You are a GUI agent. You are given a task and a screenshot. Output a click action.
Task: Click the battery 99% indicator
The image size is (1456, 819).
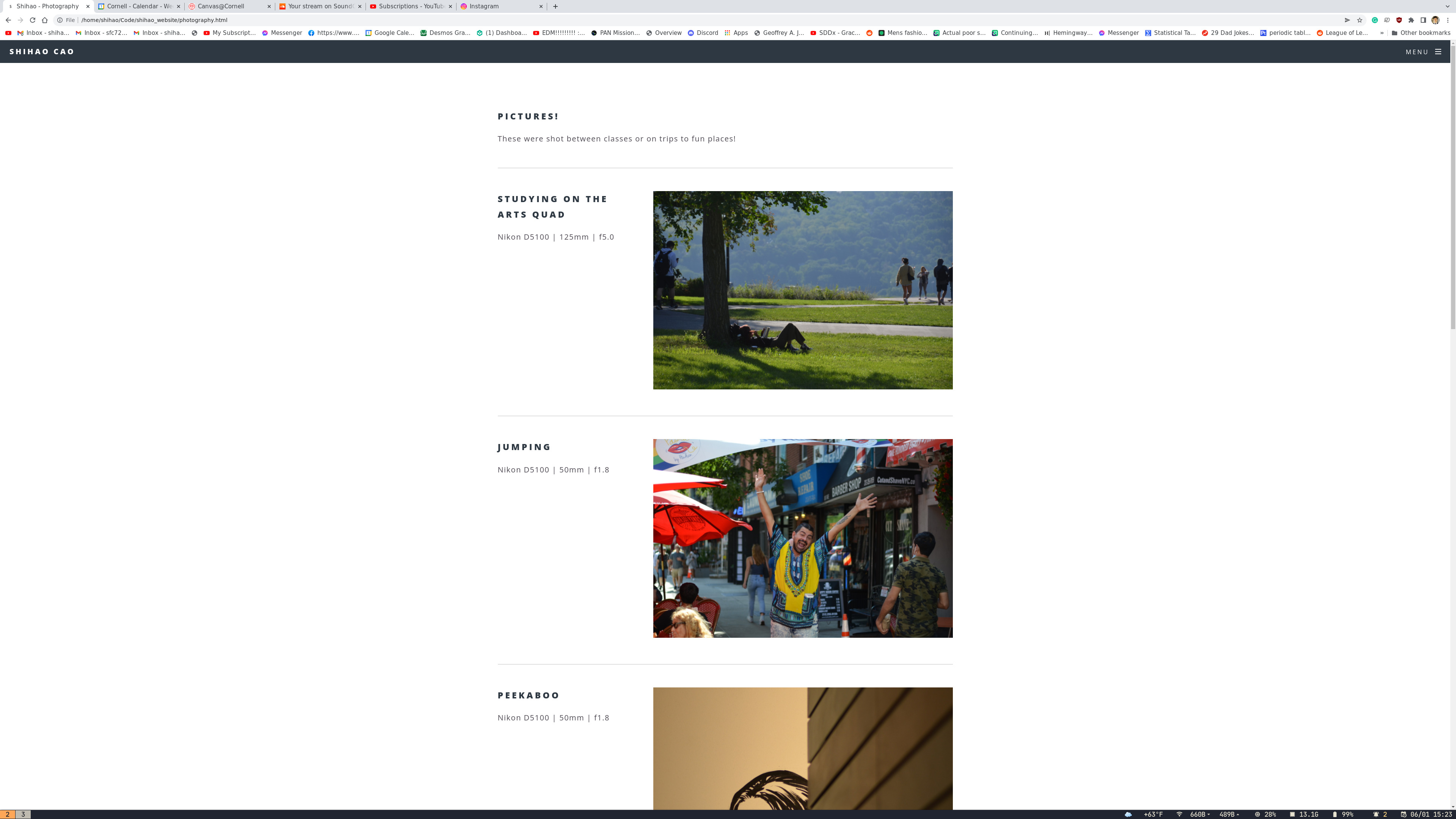tap(1342, 814)
